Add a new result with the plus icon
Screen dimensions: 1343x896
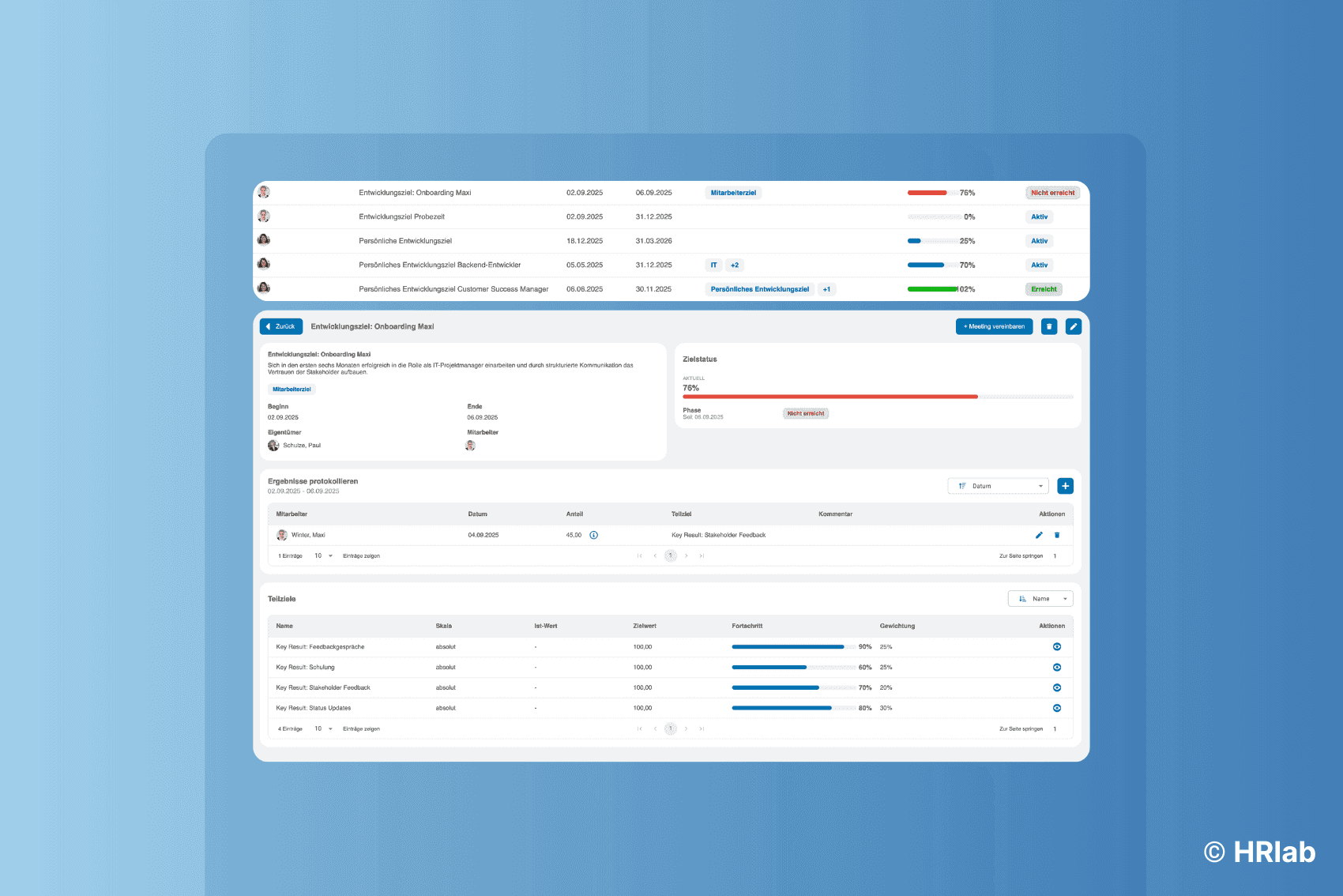coord(1066,485)
